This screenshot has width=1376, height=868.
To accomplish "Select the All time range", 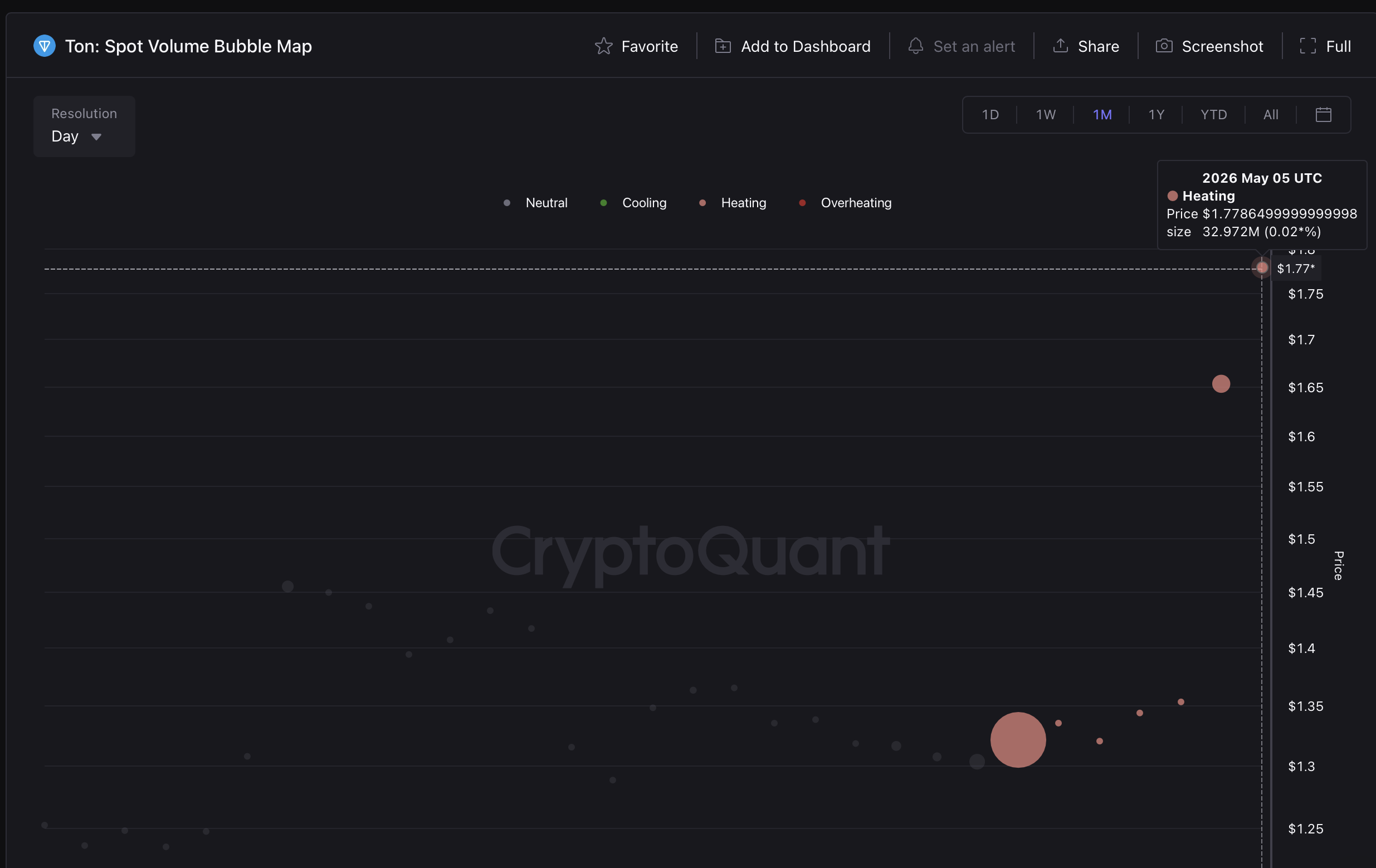I will pos(1271,114).
